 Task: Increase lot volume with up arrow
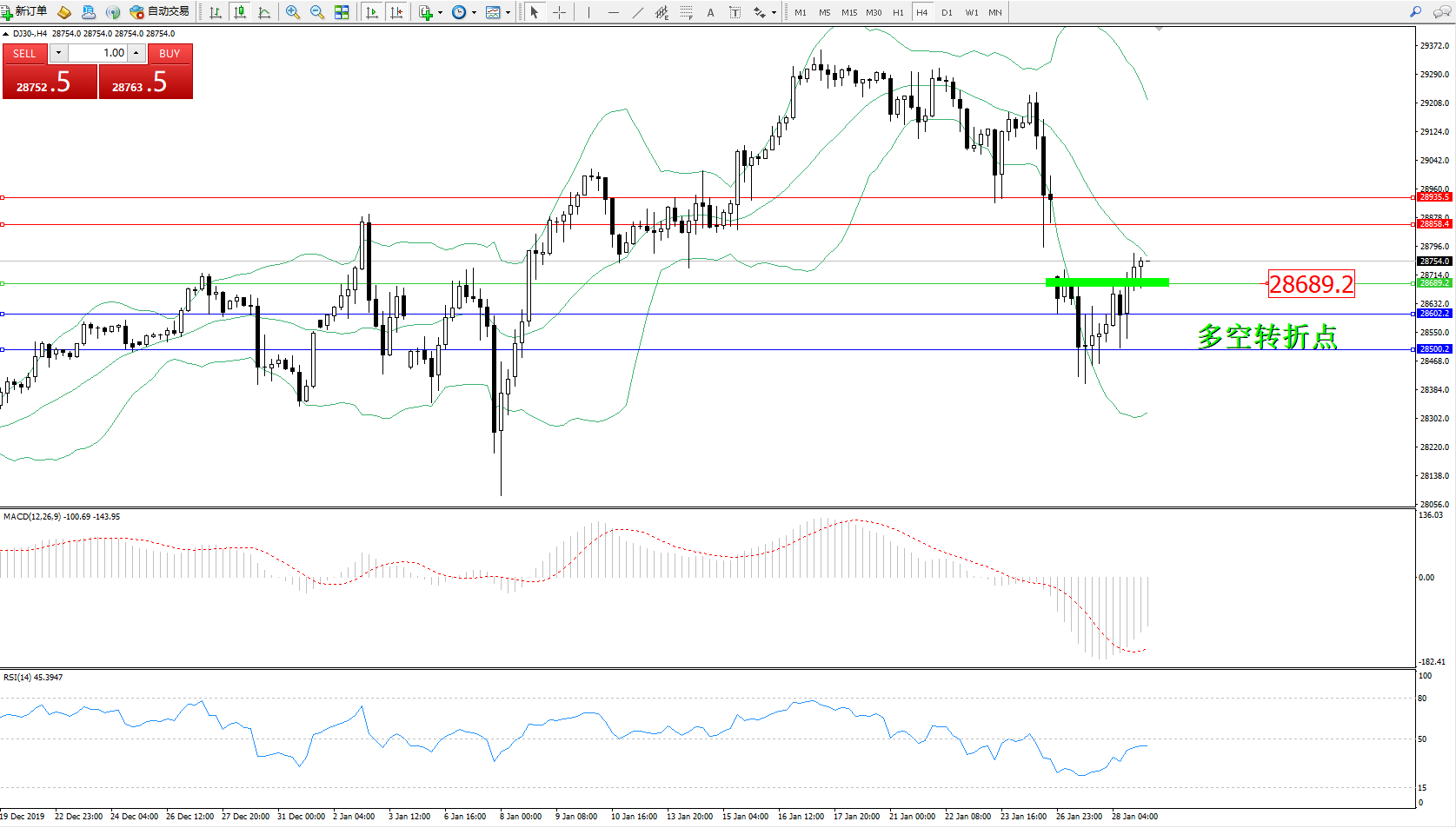[136, 53]
